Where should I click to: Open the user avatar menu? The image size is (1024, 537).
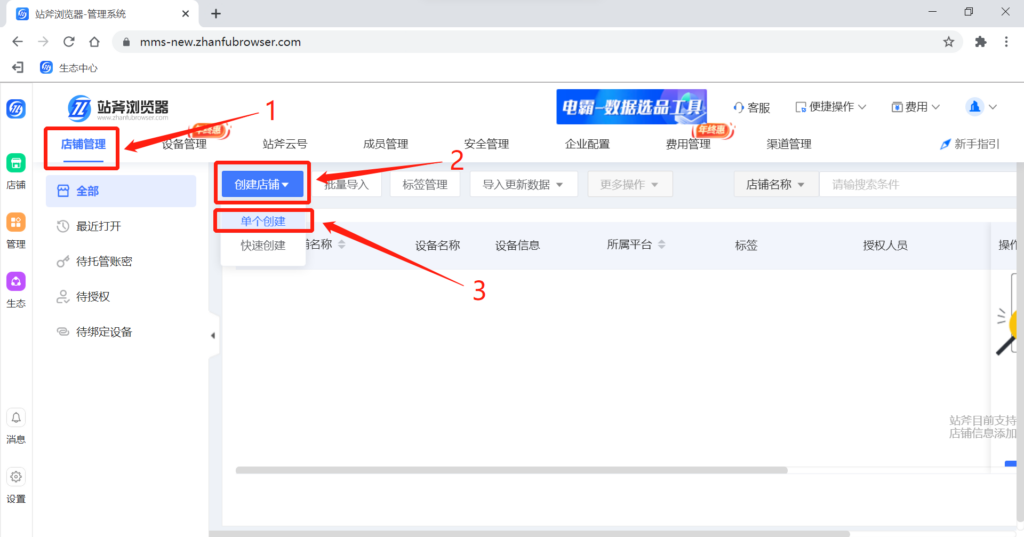[x=981, y=107]
